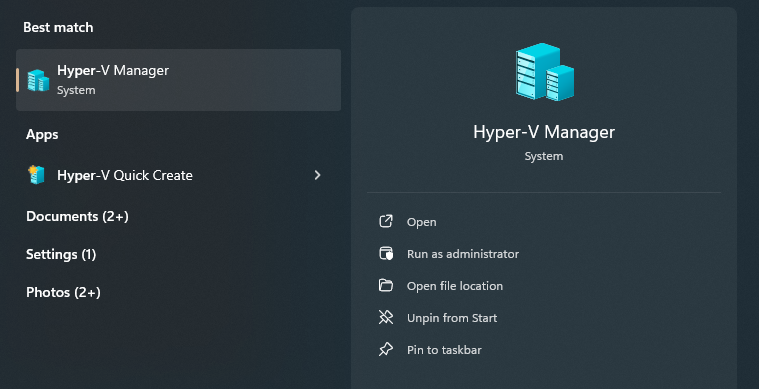Expand the Documents (2+) category
The height and width of the screenshot is (389, 759).
pyautogui.click(x=77, y=216)
